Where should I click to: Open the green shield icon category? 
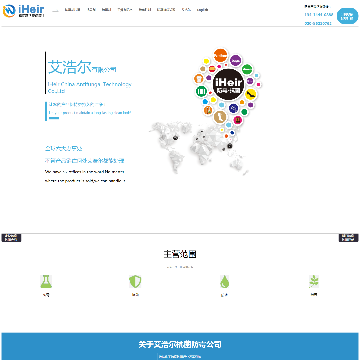pos(135,282)
